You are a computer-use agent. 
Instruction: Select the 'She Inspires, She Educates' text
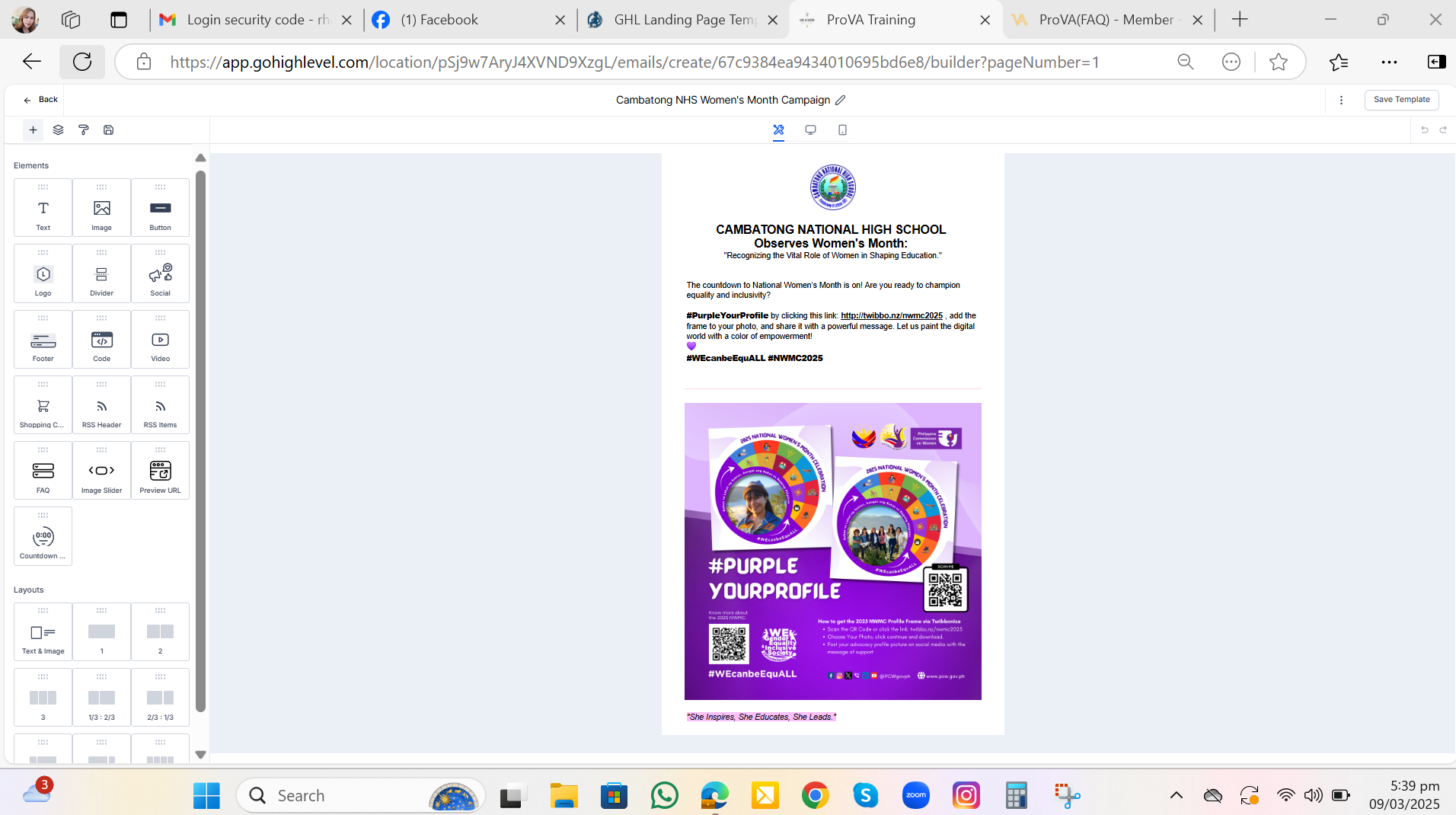tap(762, 717)
